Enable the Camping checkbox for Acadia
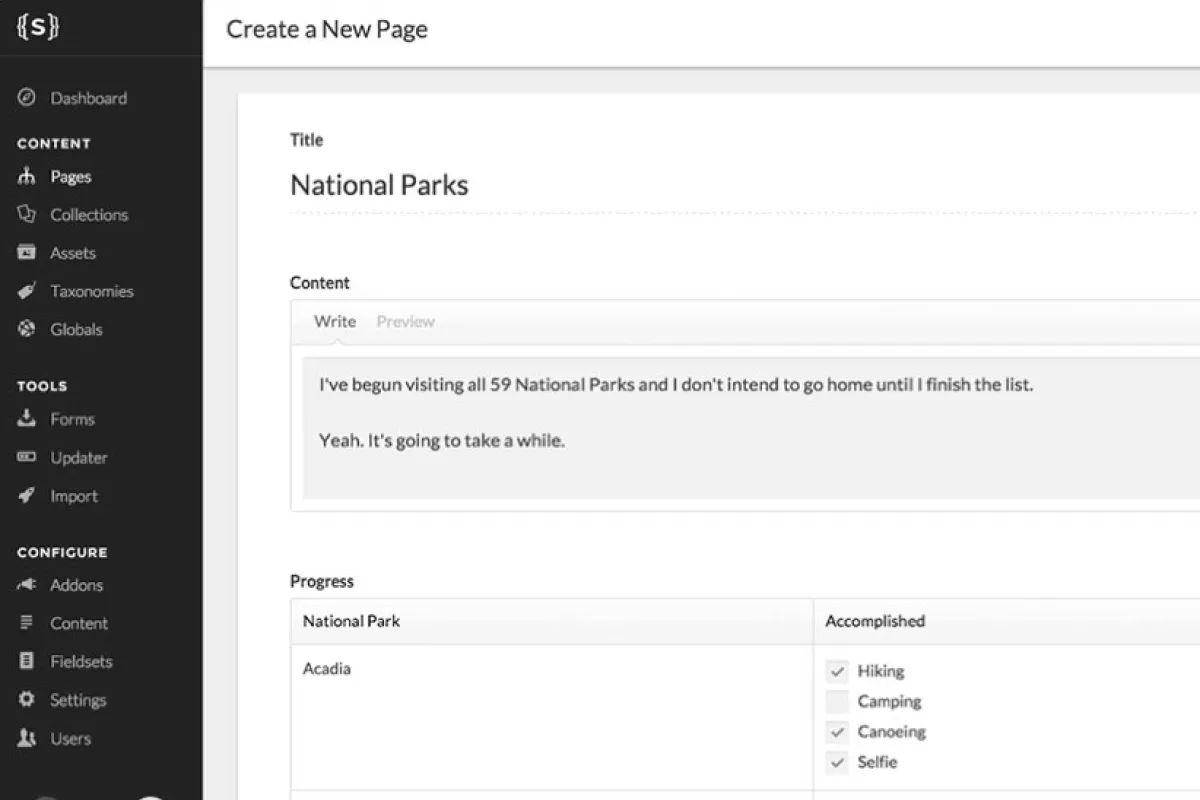The image size is (1200, 800). (x=837, y=702)
